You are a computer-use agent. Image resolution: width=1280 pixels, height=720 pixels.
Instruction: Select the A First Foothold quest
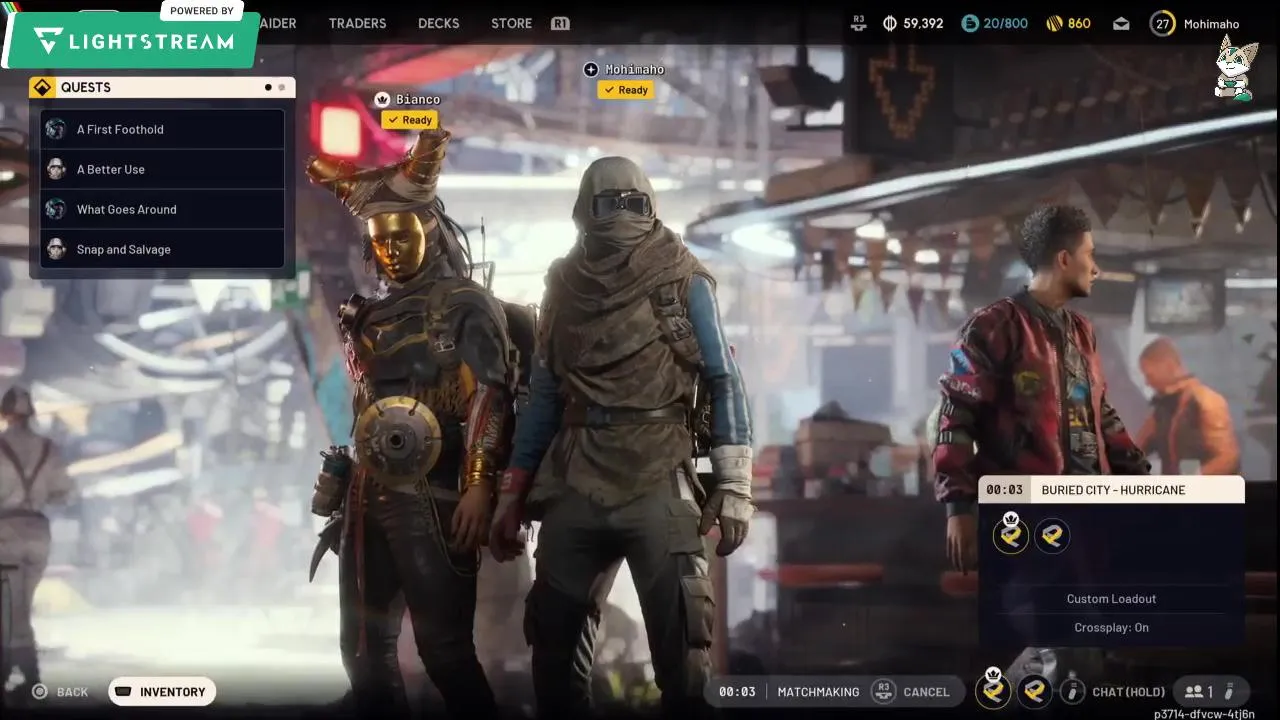point(162,129)
